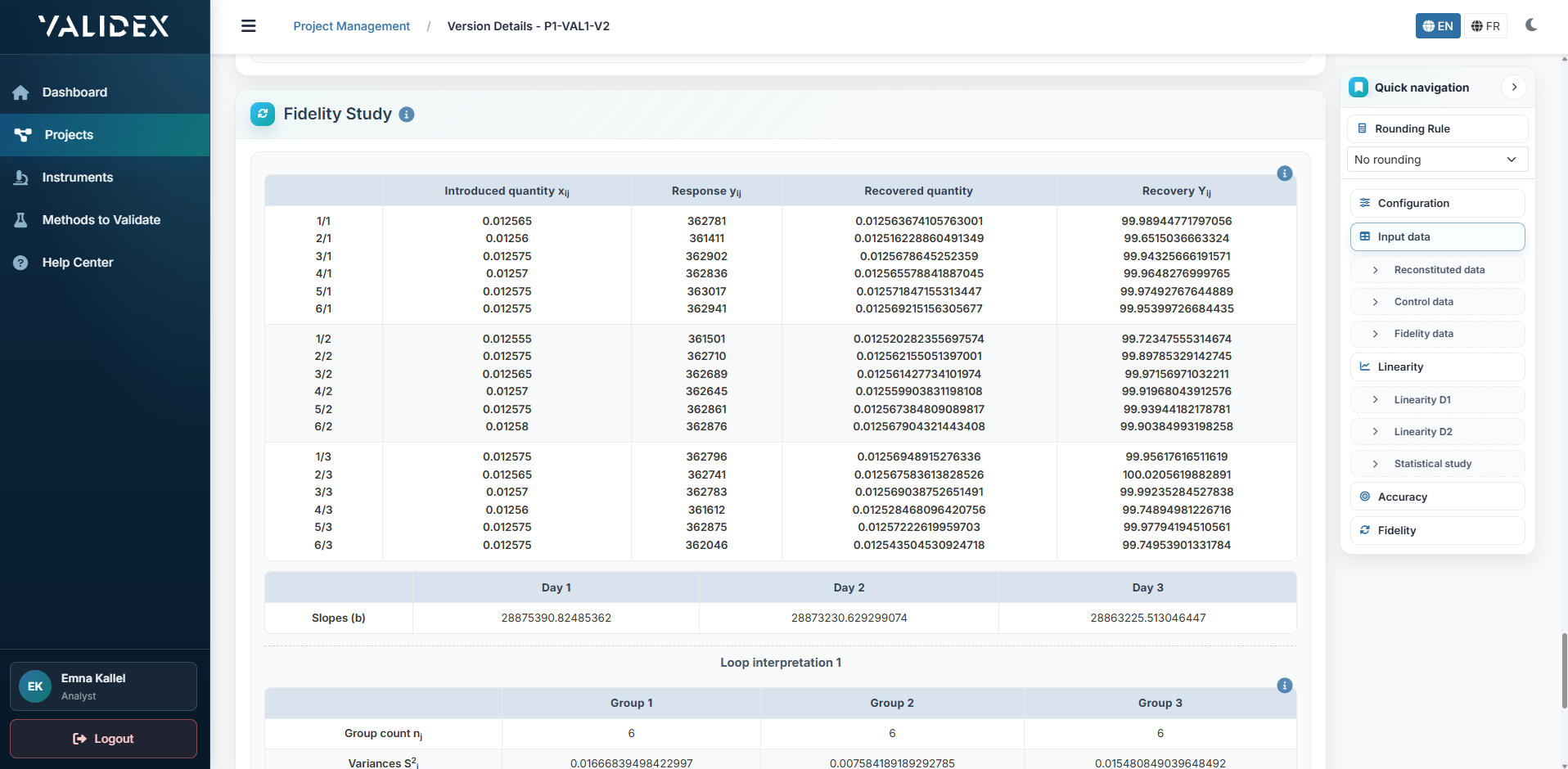Click the Logout button

pos(103,739)
